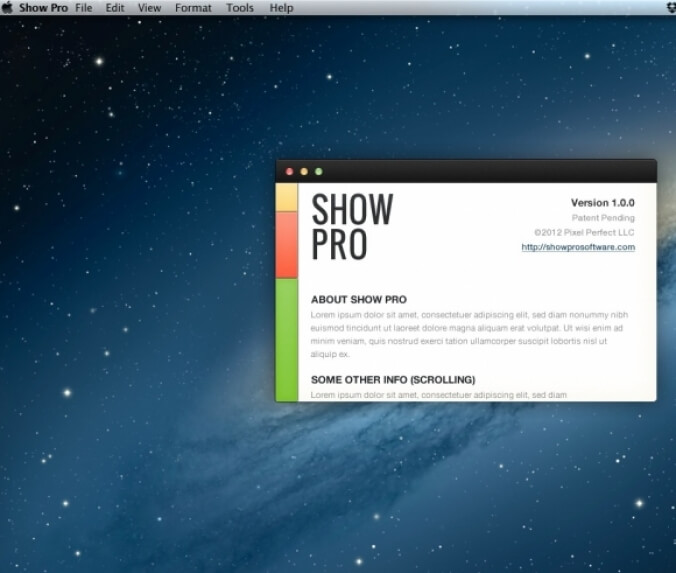
Task: Click the ABOUT SHOW PRO heading
Action: 358,300
